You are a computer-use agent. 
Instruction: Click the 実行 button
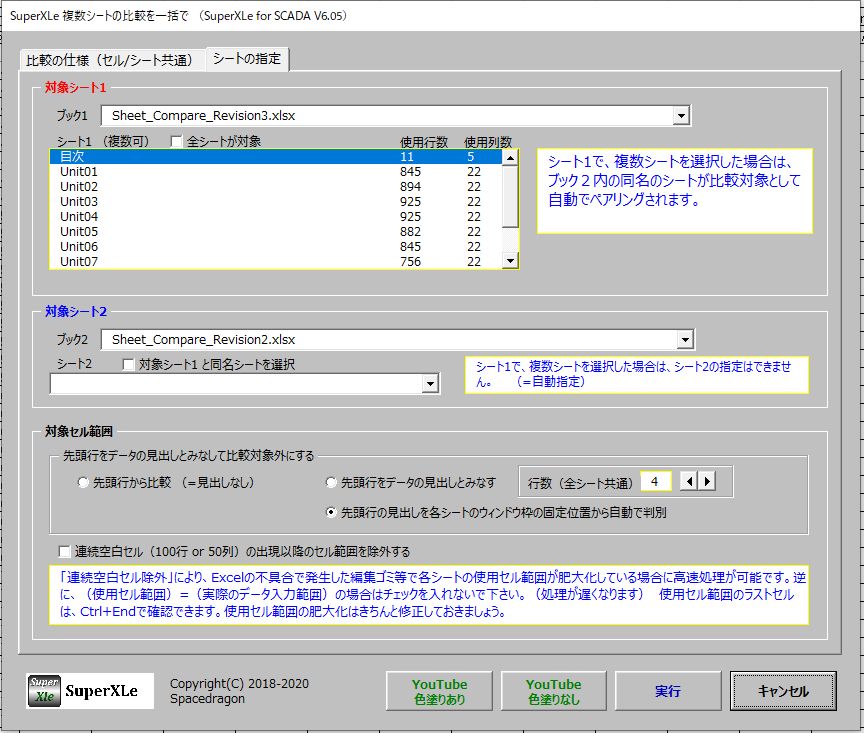click(668, 691)
